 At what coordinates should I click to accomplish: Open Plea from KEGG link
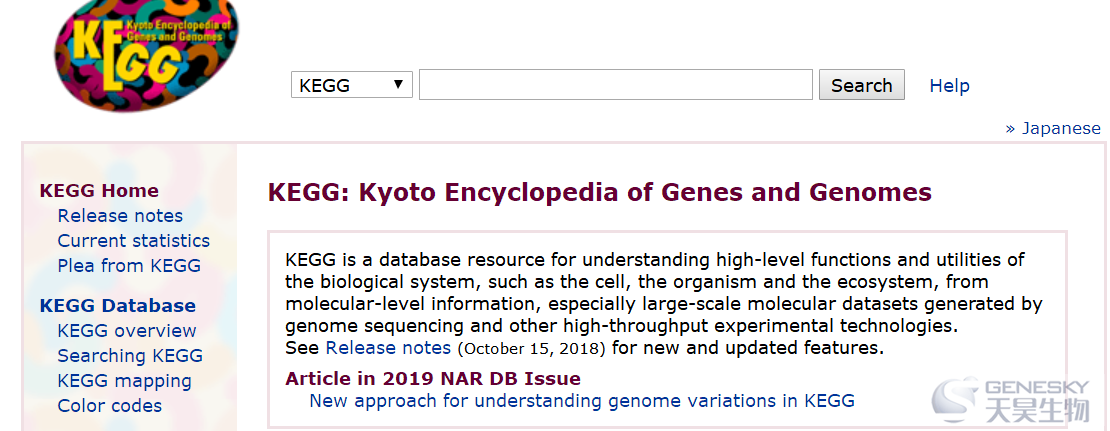[129, 265]
